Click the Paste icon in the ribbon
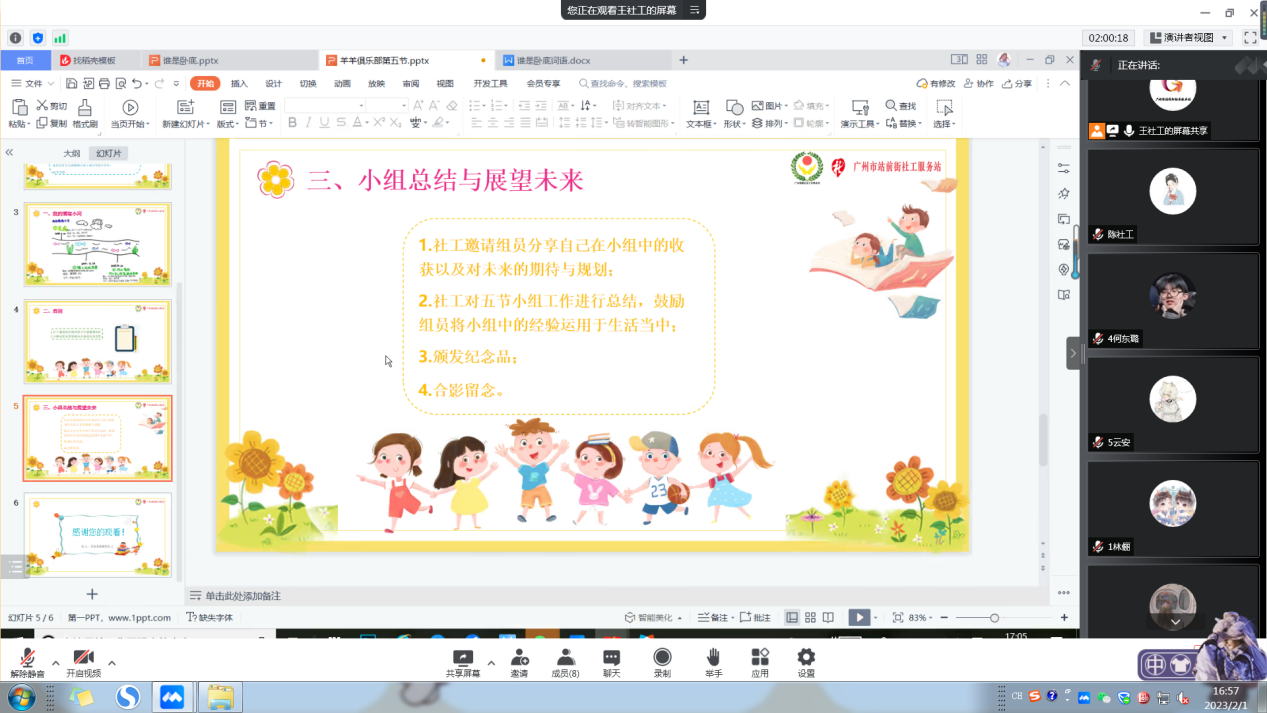This screenshot has width=1267, height=713. coord(18,107)
